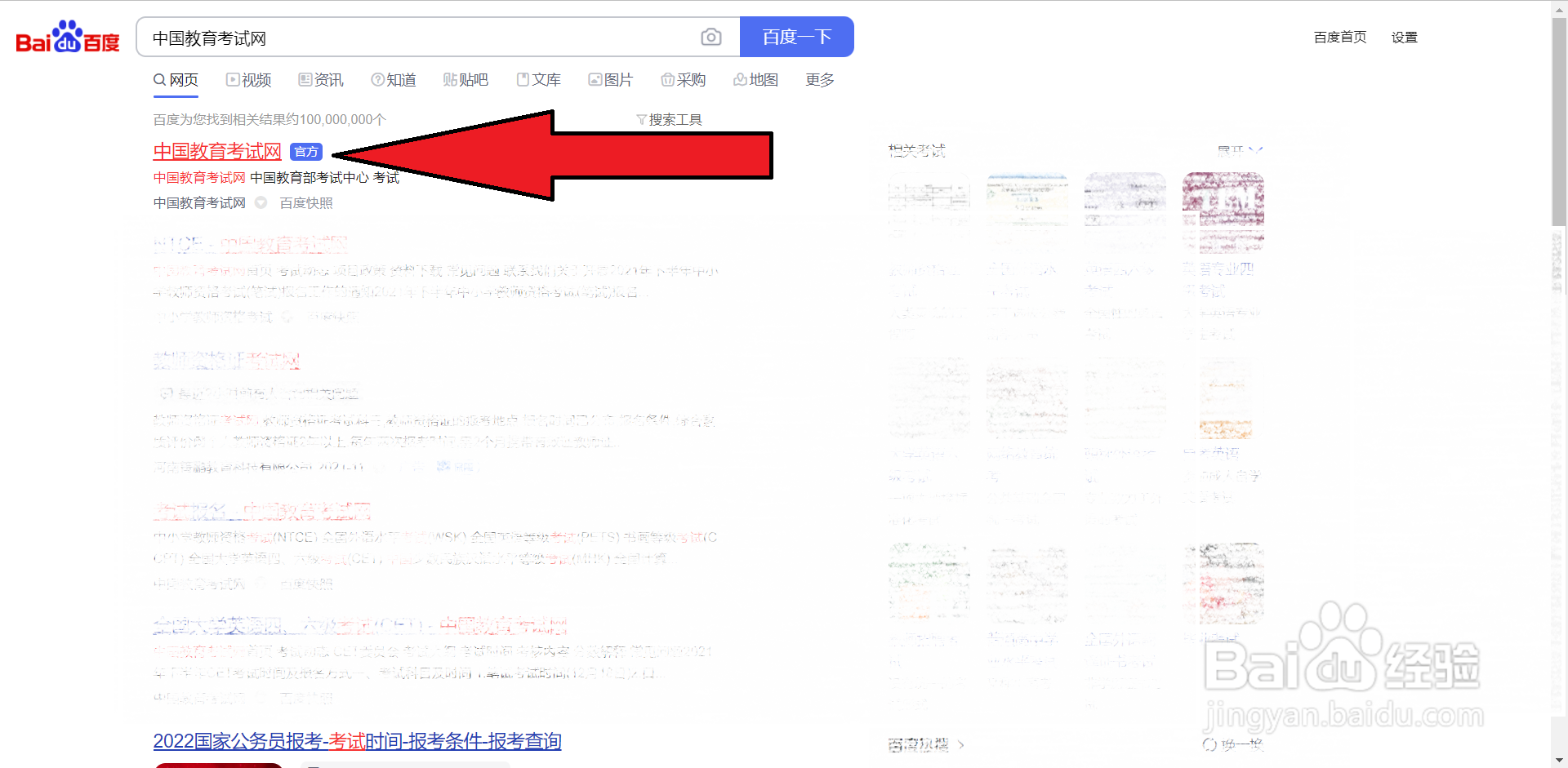Open 2022国家公务员报考 ad result link

[x=357, y=741]
